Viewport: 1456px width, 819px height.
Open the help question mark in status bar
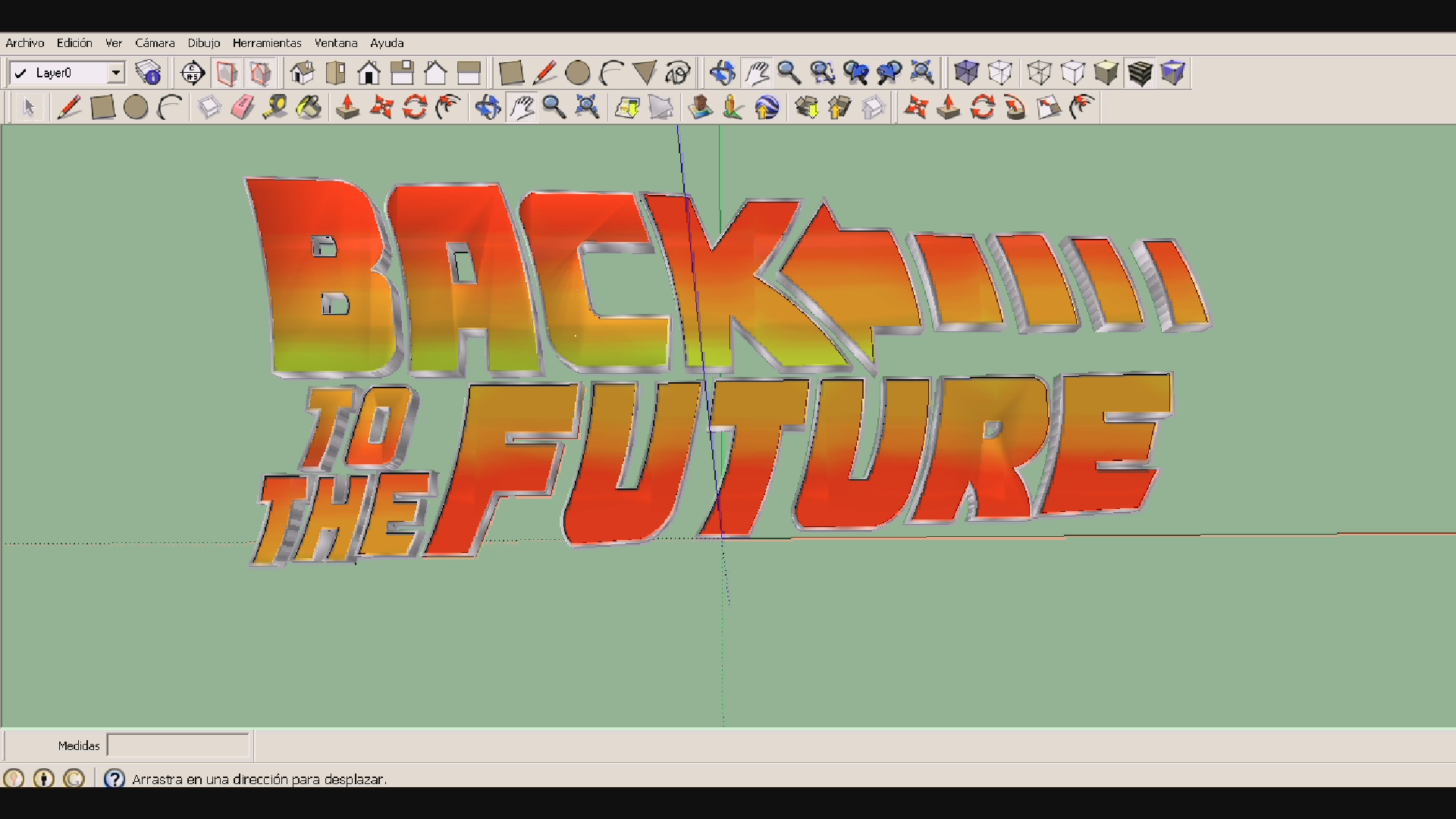tap(115, 779)
